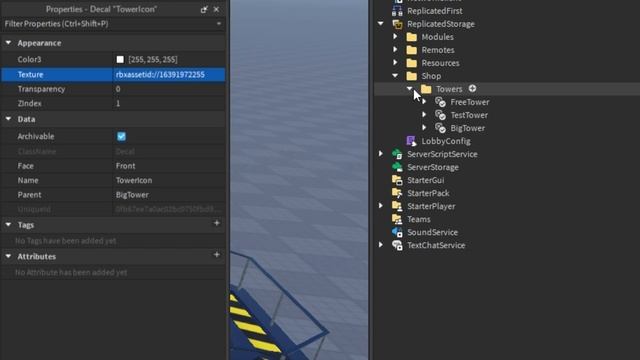Image resolution: width=640 pixels, height=360 pixels.
Task: Select the ServerStorage tree item
Action: (x=433, y=167)
